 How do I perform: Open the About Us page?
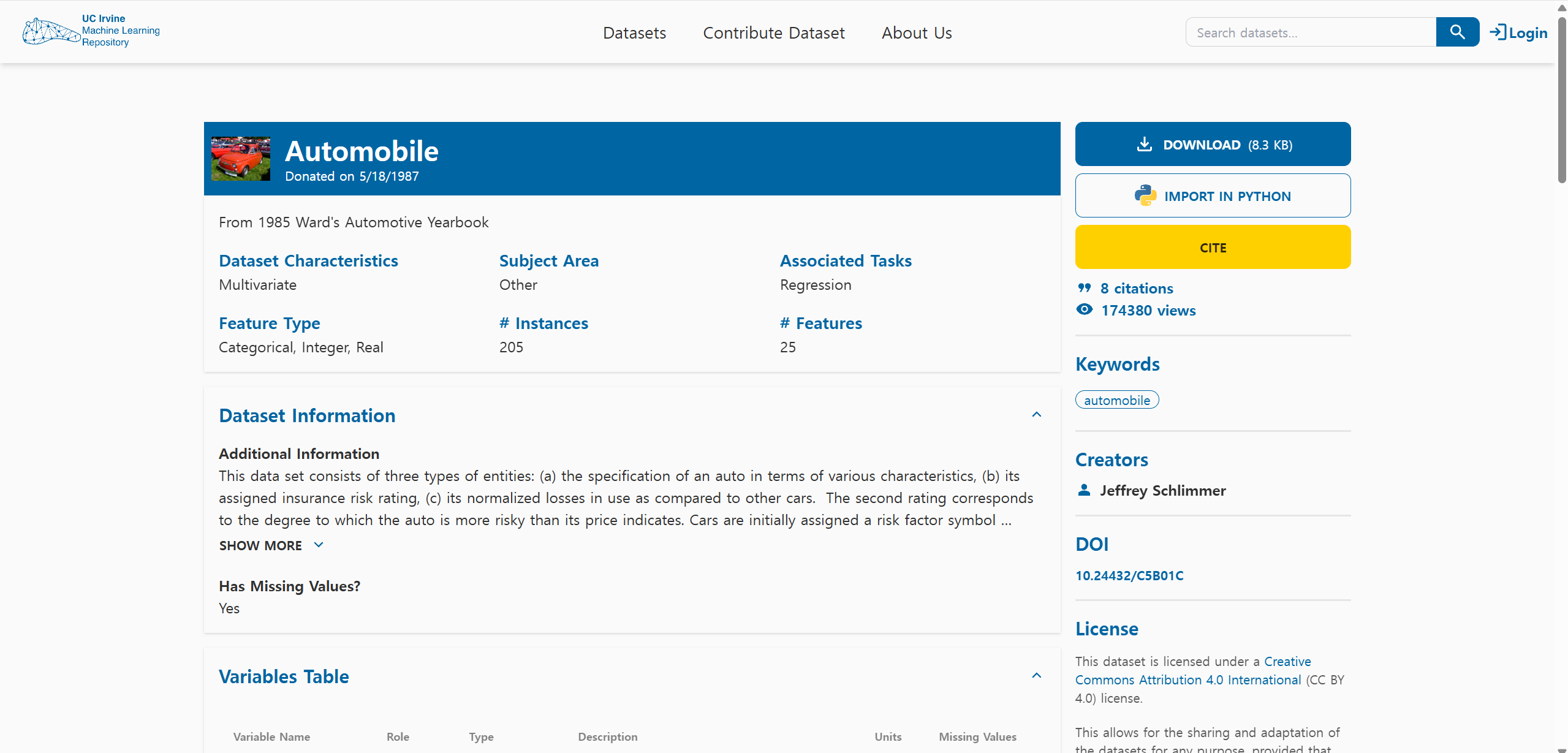tap(916, 33)
